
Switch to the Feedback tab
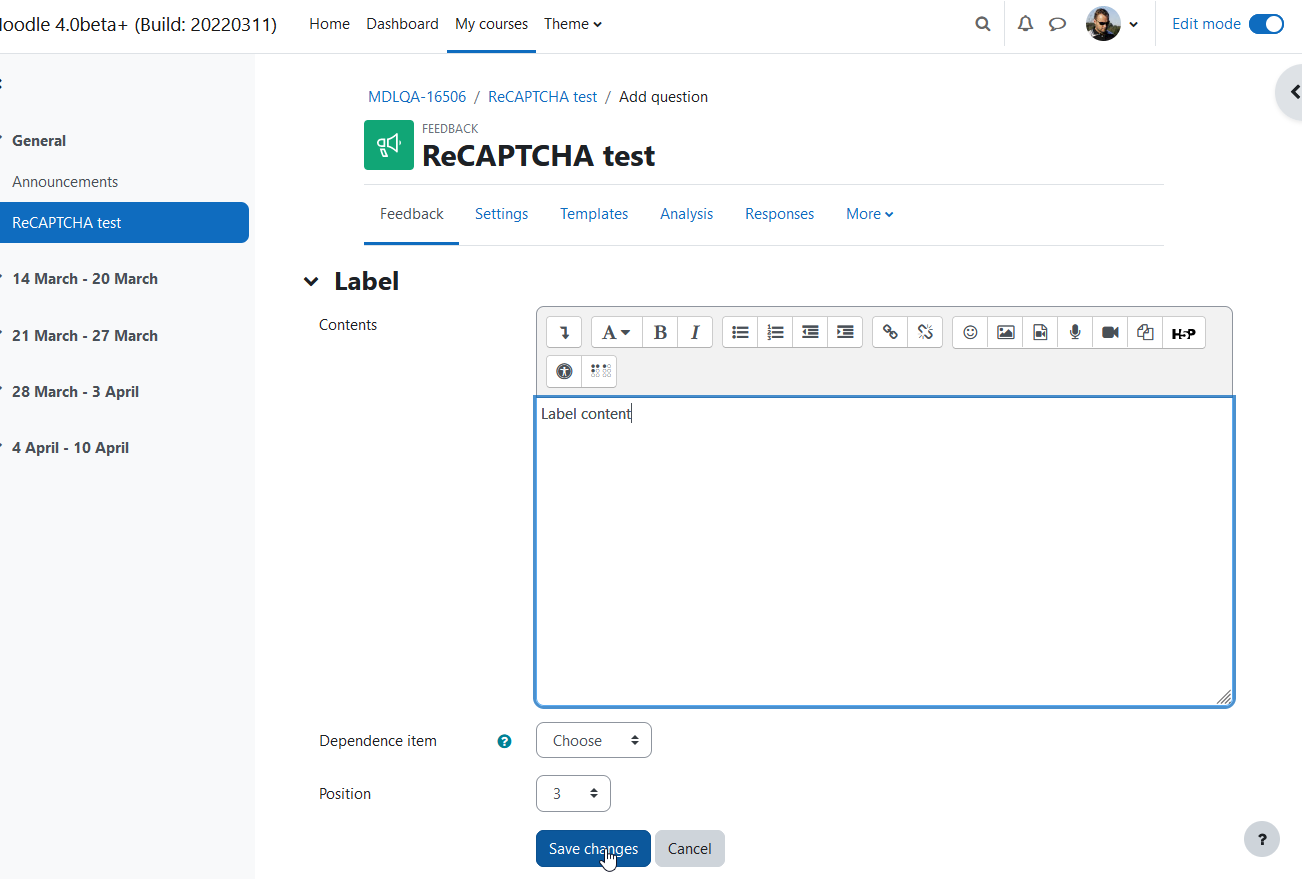tap(412, 214)
